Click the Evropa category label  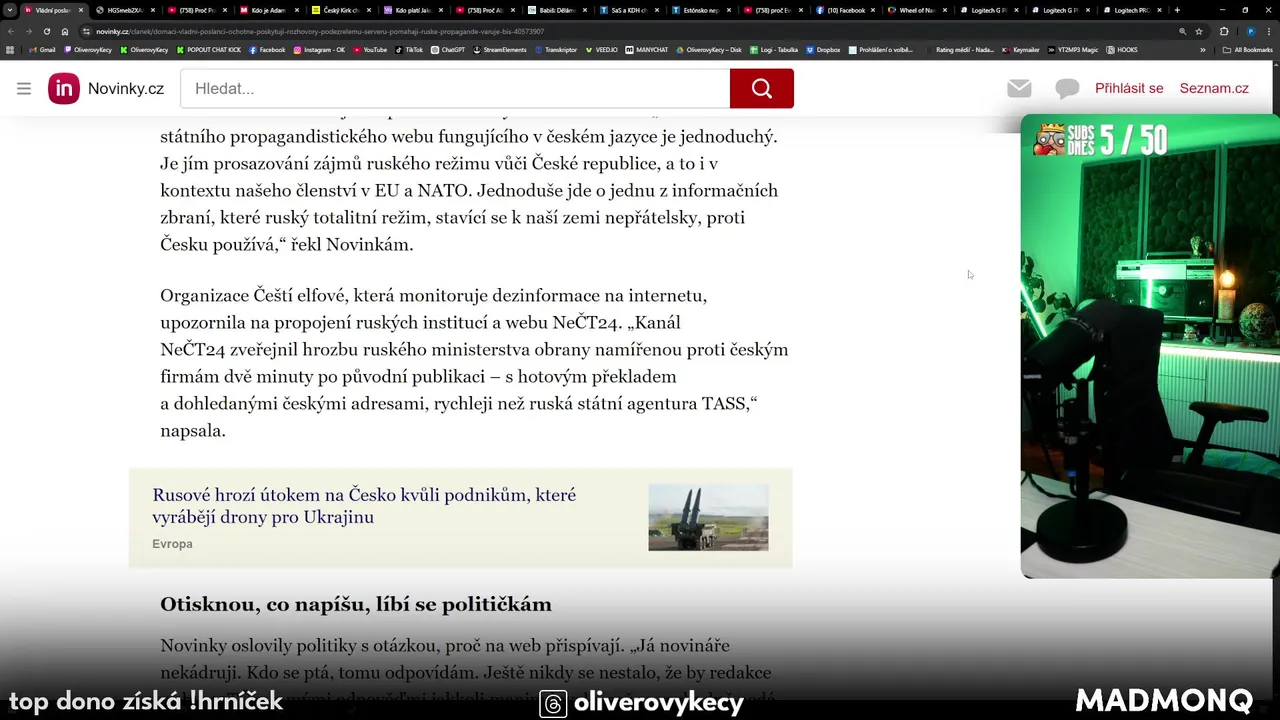[172, 544]
